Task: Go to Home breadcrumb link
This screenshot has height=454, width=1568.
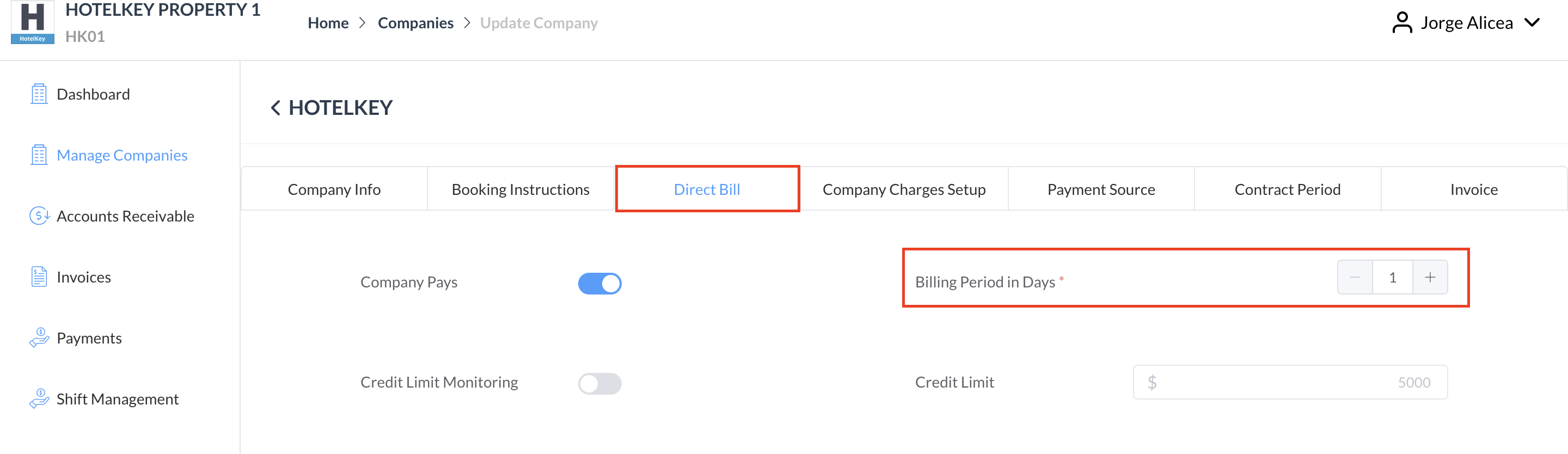Action: [x=327, y=23]
